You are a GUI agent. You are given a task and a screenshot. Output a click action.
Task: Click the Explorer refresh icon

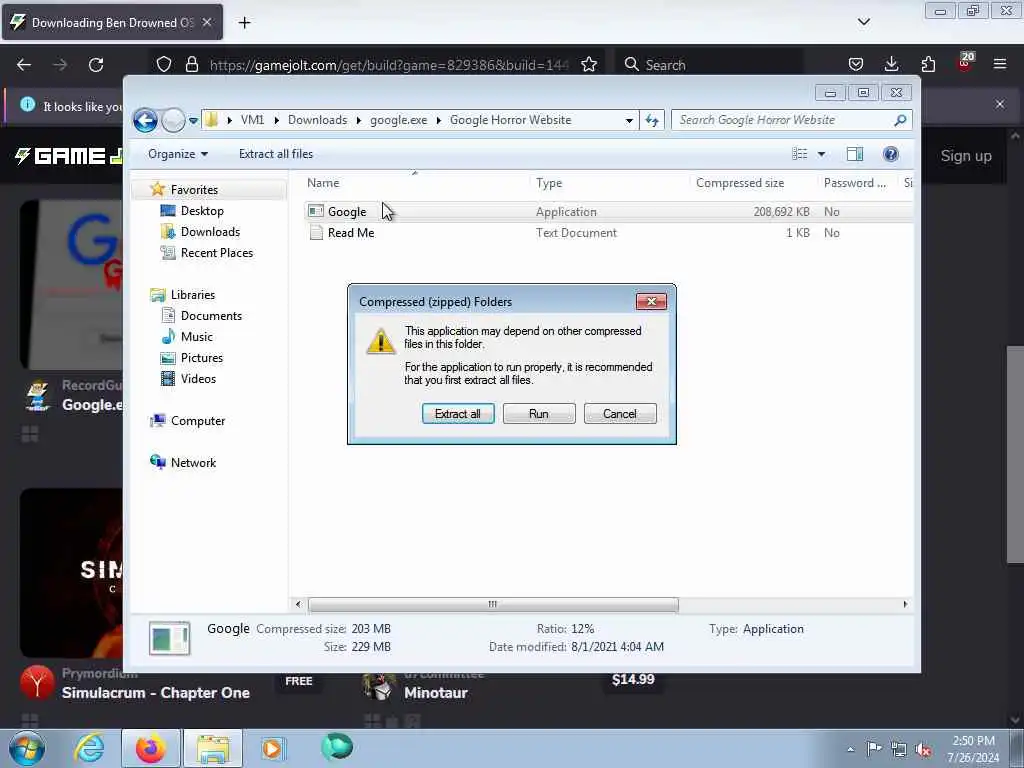coord(652,120)
